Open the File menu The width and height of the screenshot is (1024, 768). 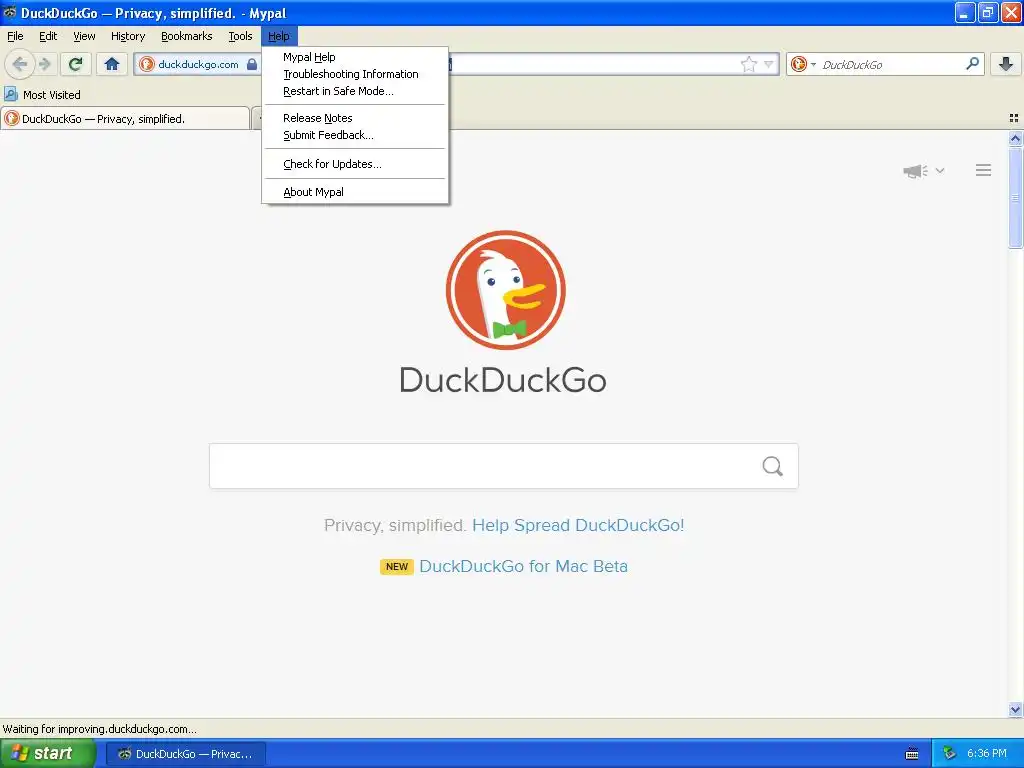tap(15, 36)
